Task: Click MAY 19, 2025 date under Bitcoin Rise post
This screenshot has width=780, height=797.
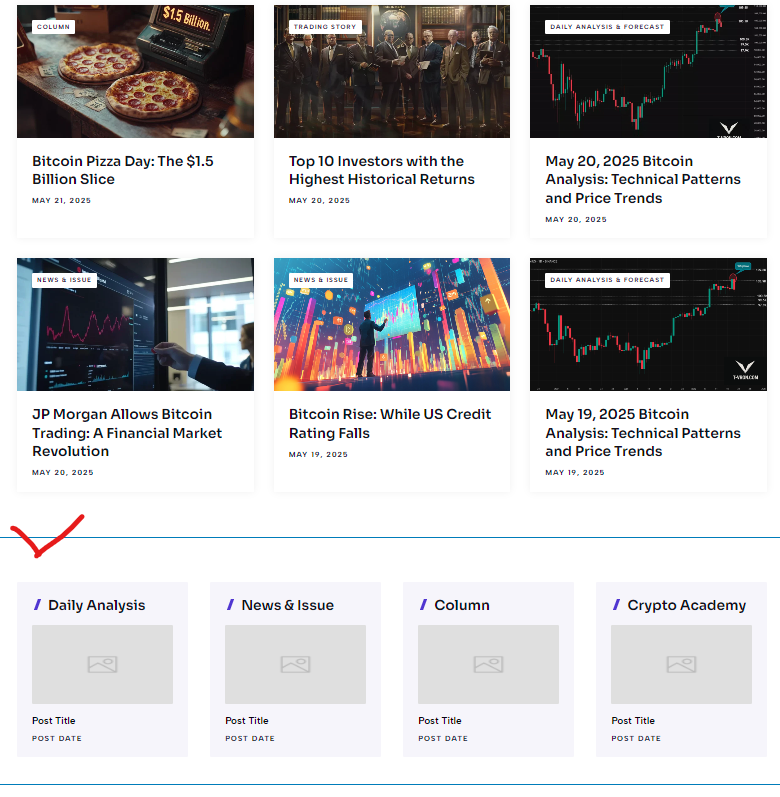Action: coord(319,454)
